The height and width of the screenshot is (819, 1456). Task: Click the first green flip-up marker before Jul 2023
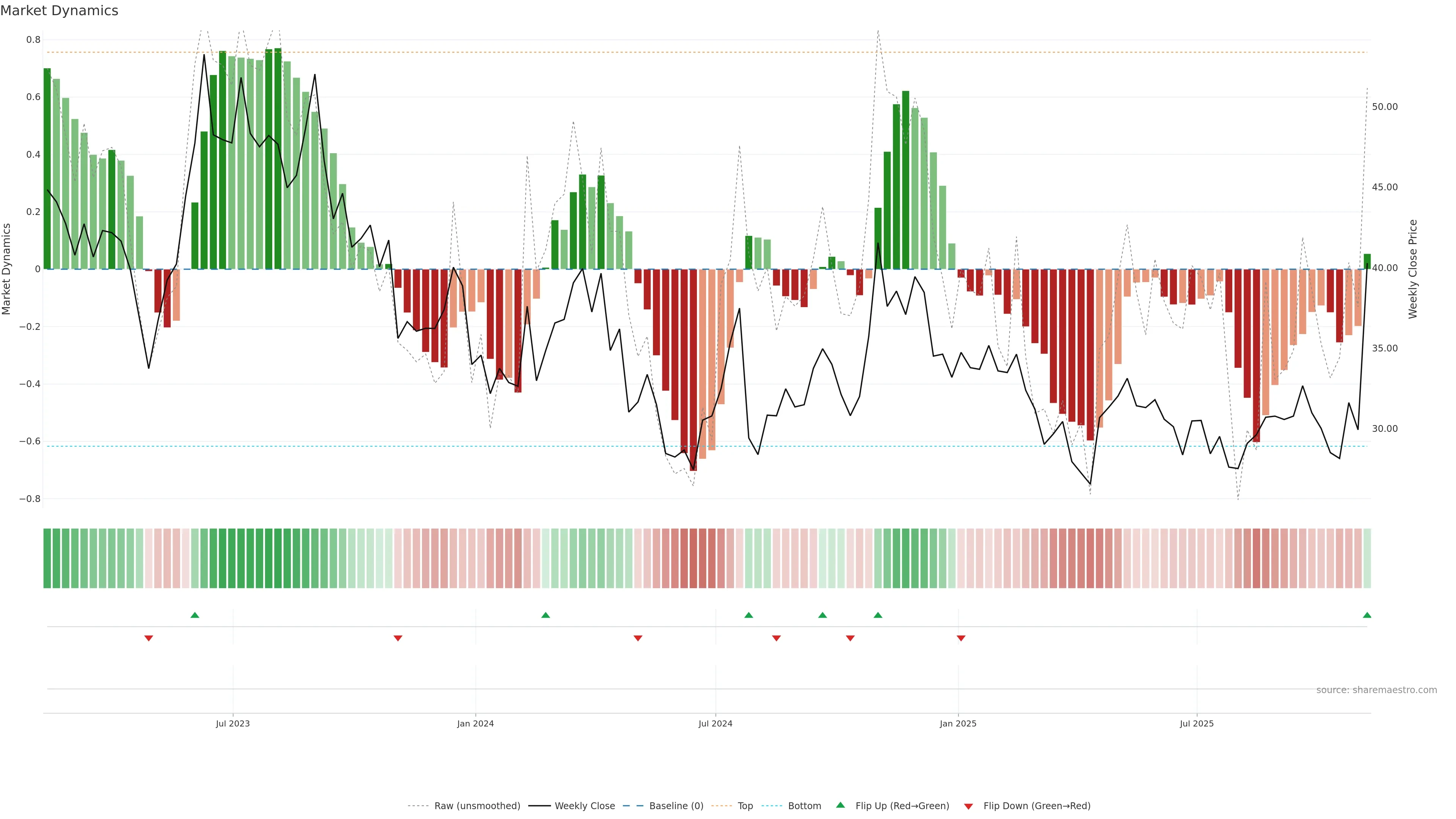195,615
